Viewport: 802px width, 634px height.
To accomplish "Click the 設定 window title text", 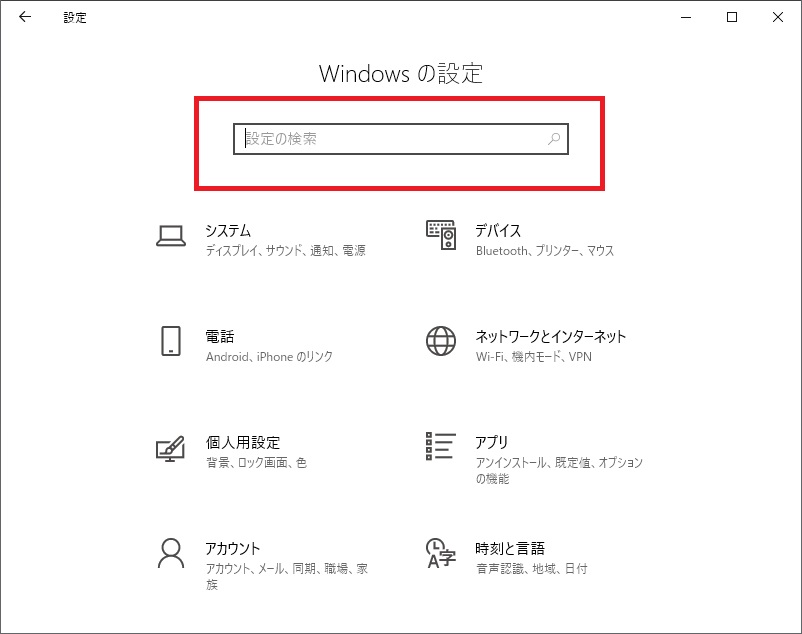I will pyautogui.click(x=75, y=17).
